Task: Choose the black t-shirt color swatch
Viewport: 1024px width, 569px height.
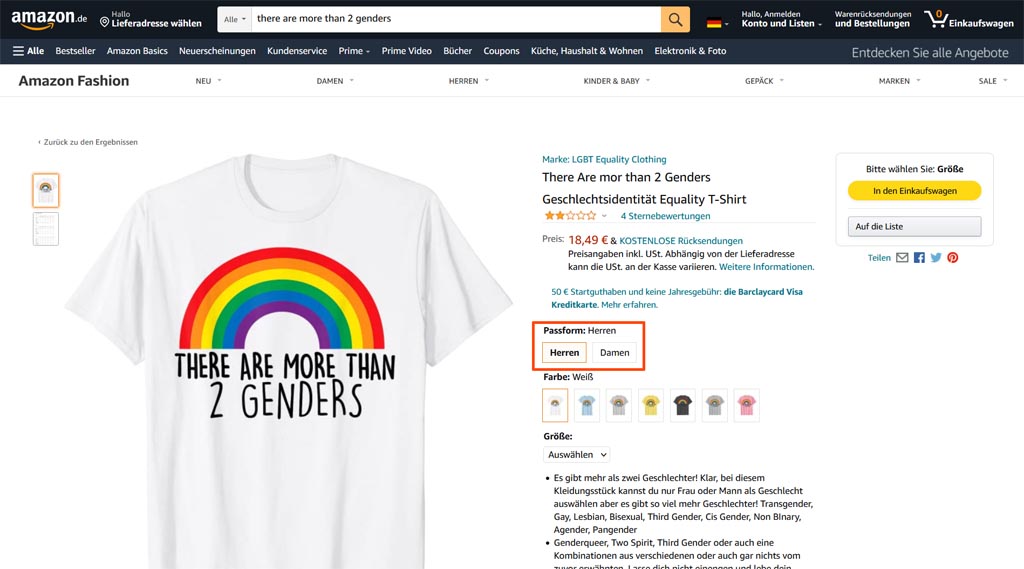Action: point(683,405)
